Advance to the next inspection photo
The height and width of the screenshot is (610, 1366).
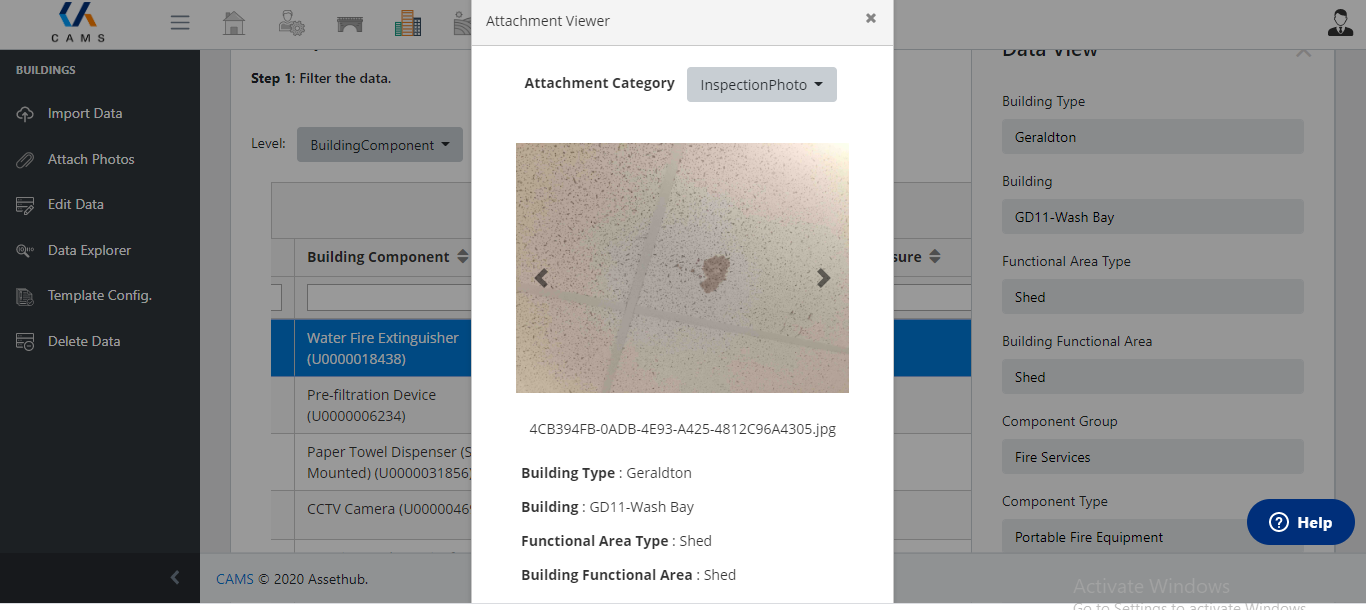[x=823, y=278]
